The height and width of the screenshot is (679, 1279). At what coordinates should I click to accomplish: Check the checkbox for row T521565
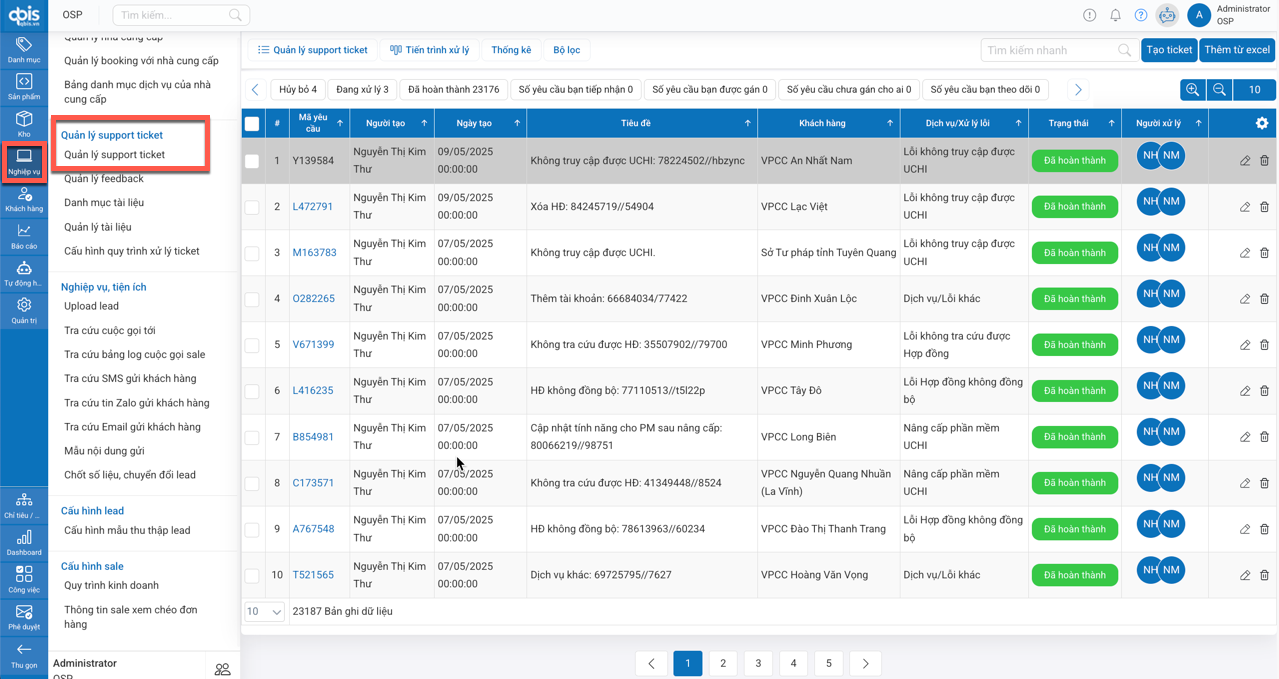[252, 575]
